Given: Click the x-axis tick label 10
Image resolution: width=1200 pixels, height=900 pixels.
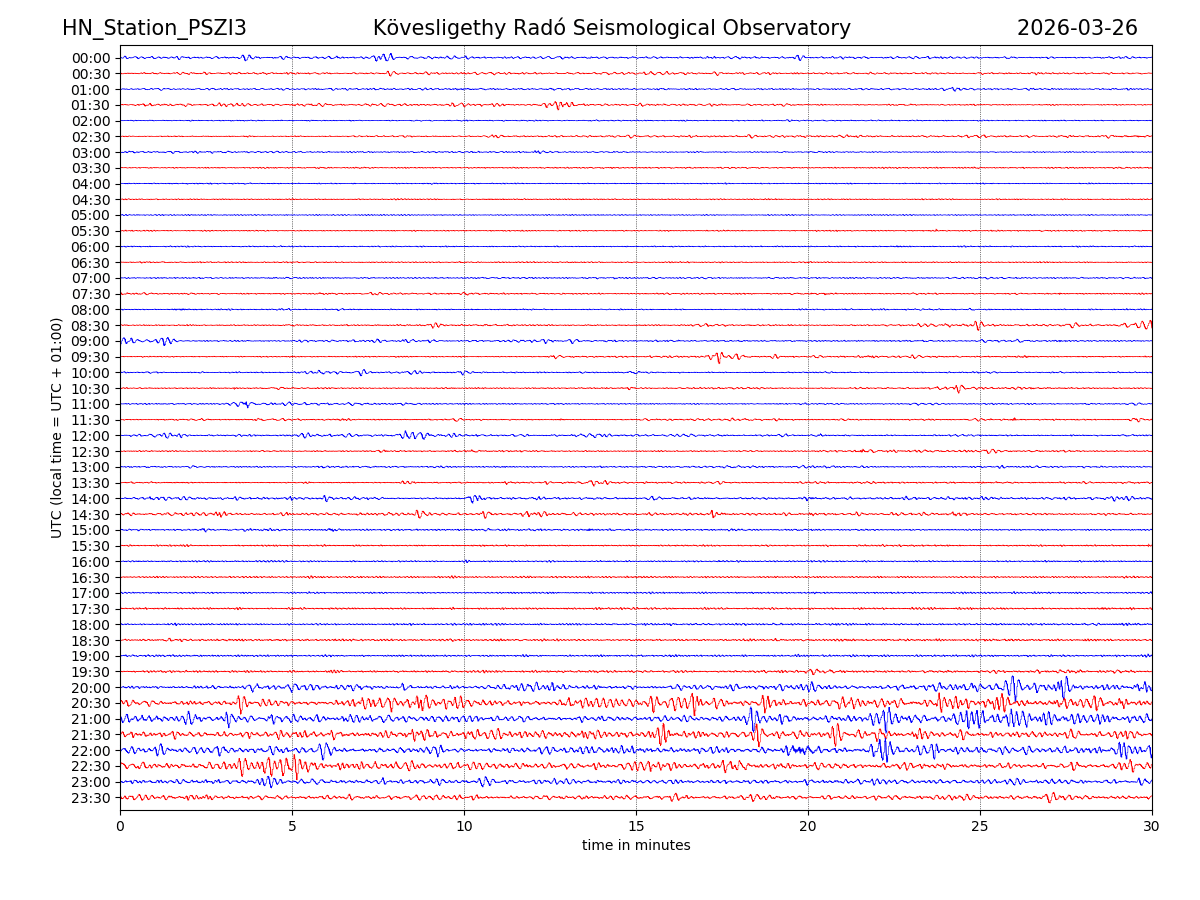Looking at the screenshot, I should [x=464, y=827].
